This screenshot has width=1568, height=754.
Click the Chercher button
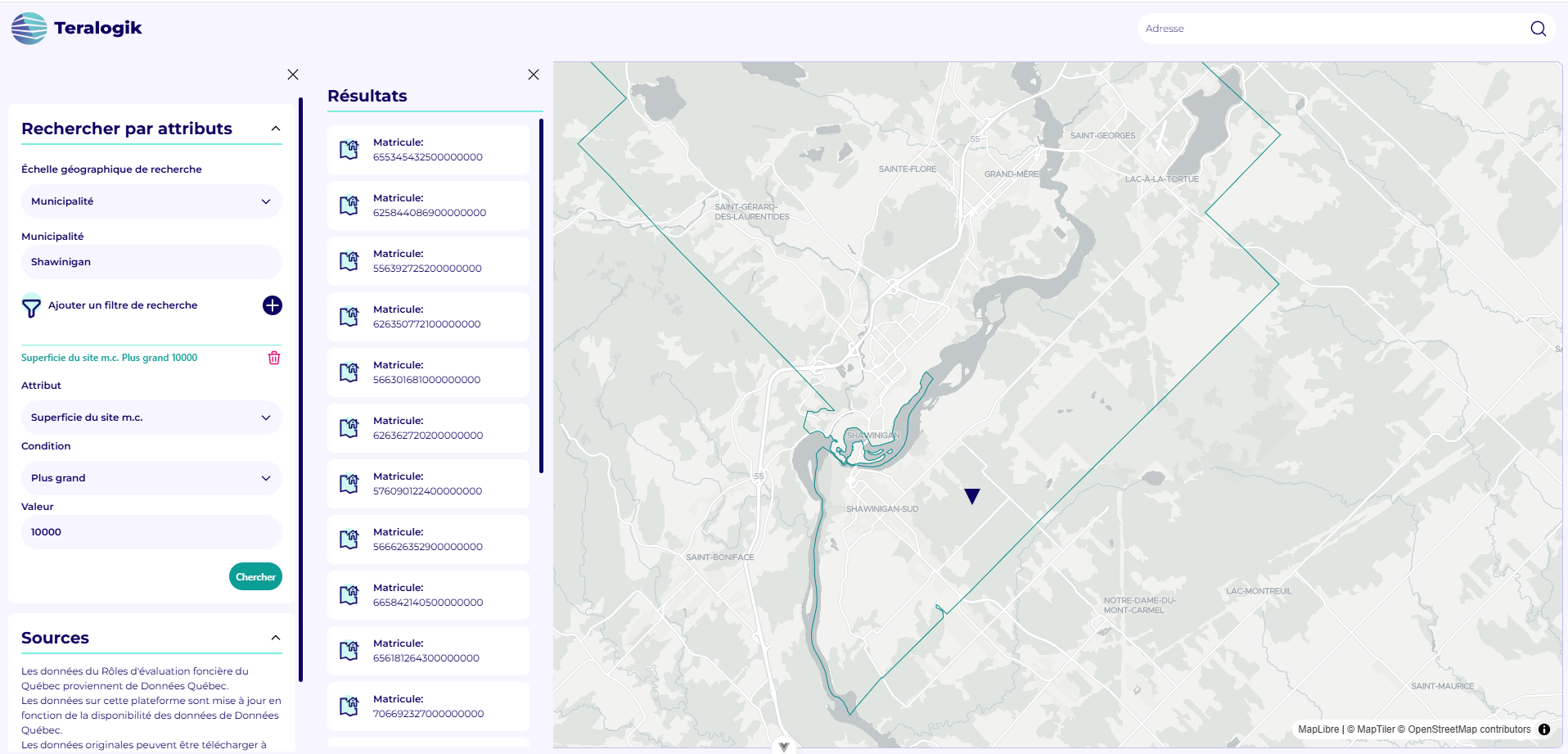[x=255, y=576]
